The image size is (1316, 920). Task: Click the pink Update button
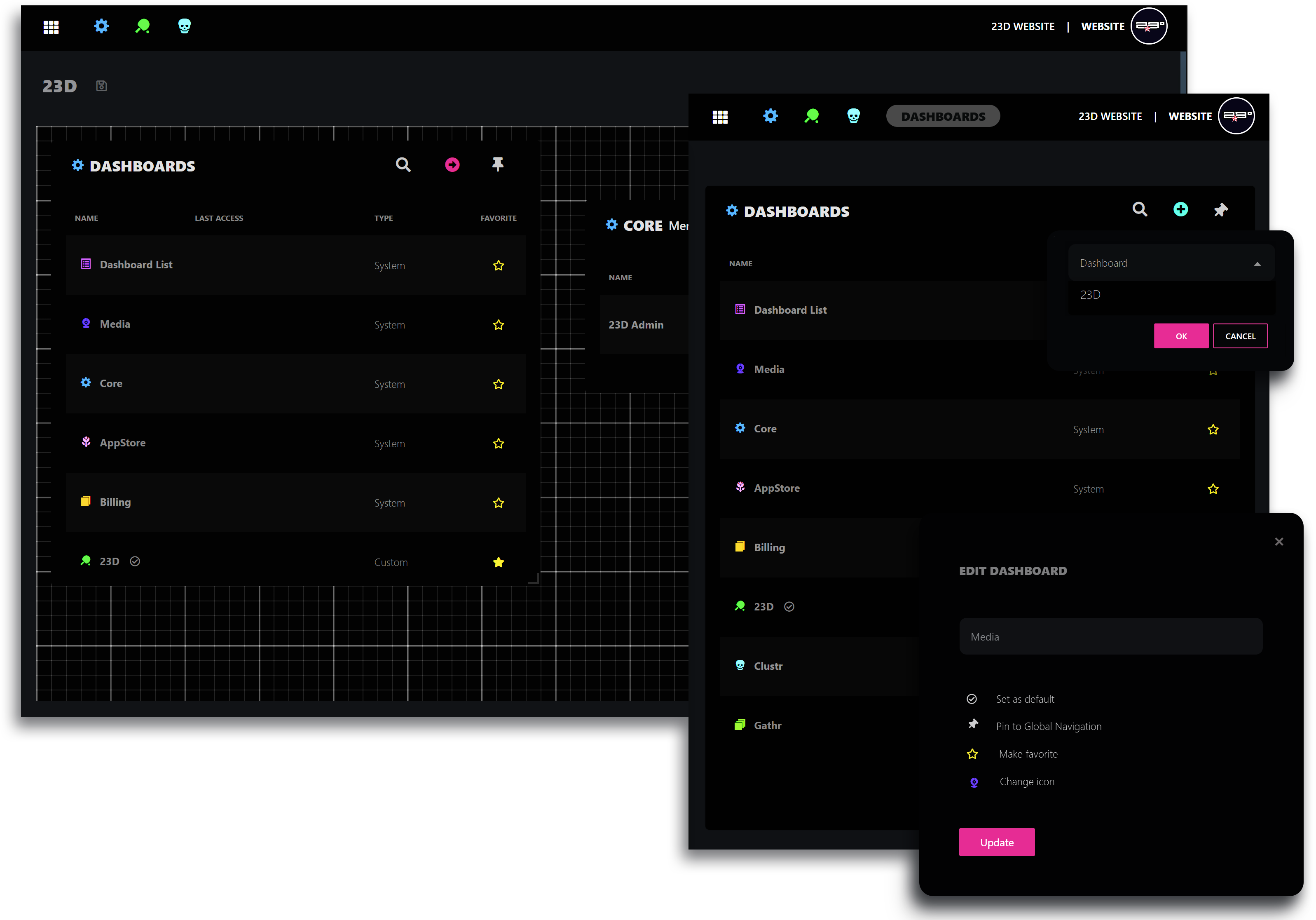pos(996,842)
